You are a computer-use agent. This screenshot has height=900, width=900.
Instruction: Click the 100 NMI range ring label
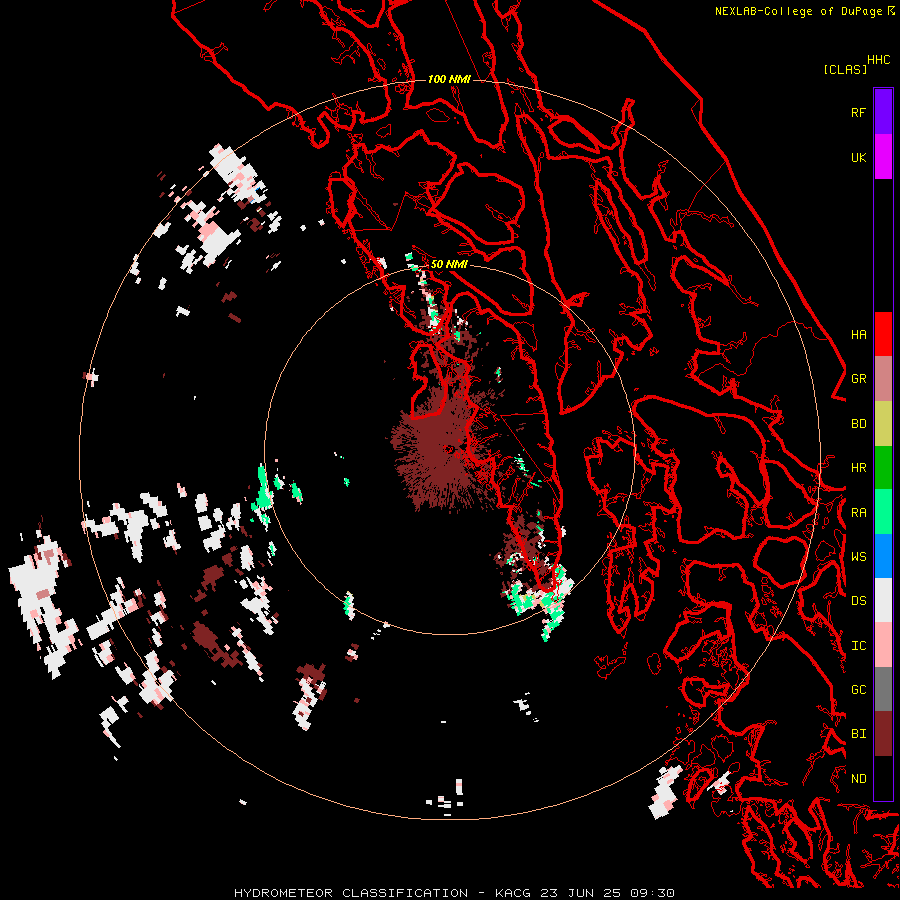(x=449, y=79)
